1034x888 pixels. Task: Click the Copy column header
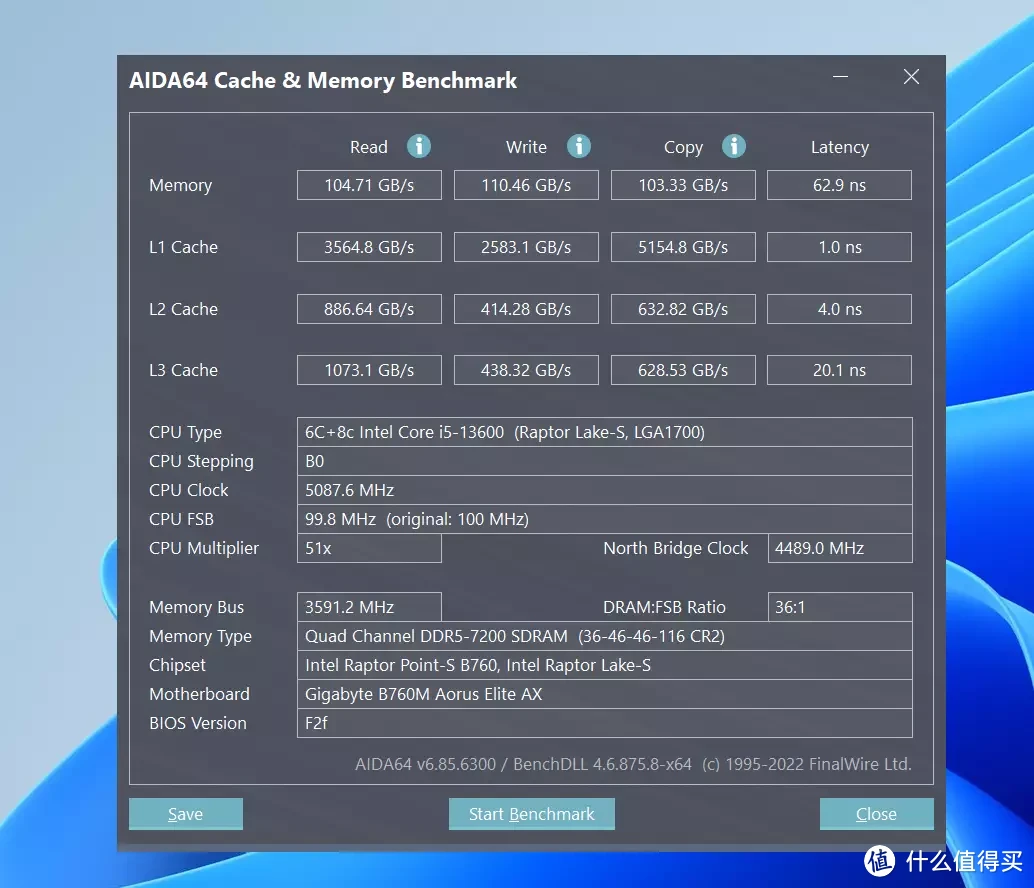tap(683, 147)
